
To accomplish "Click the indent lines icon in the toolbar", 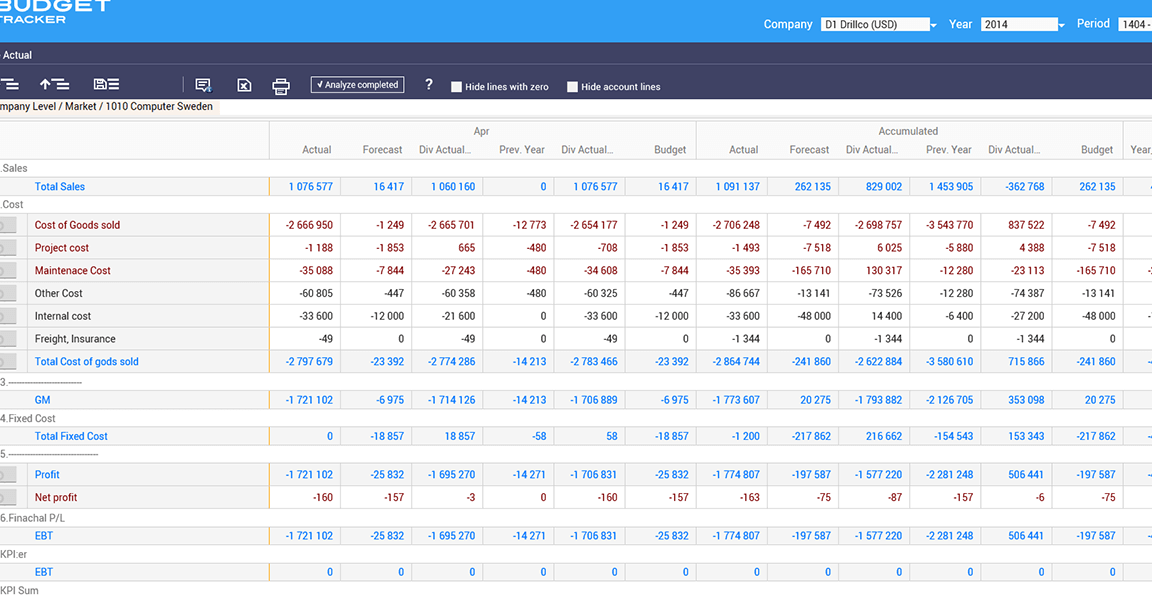I will pyautogui.click(x=10, y=84).
